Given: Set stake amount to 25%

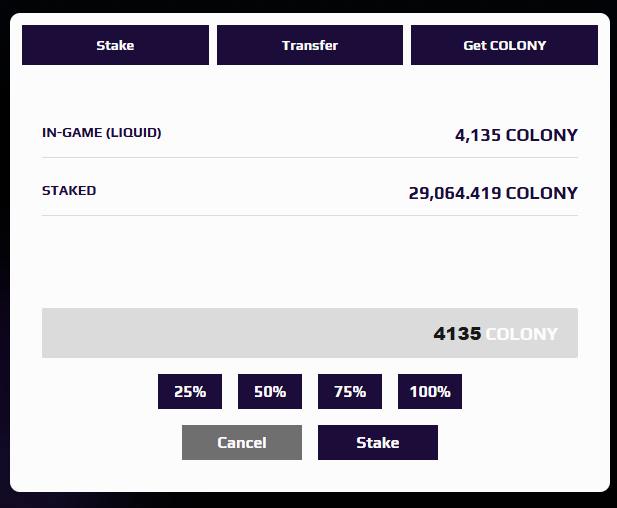Looking at the screenshot, I should click(x=190, y=392).
